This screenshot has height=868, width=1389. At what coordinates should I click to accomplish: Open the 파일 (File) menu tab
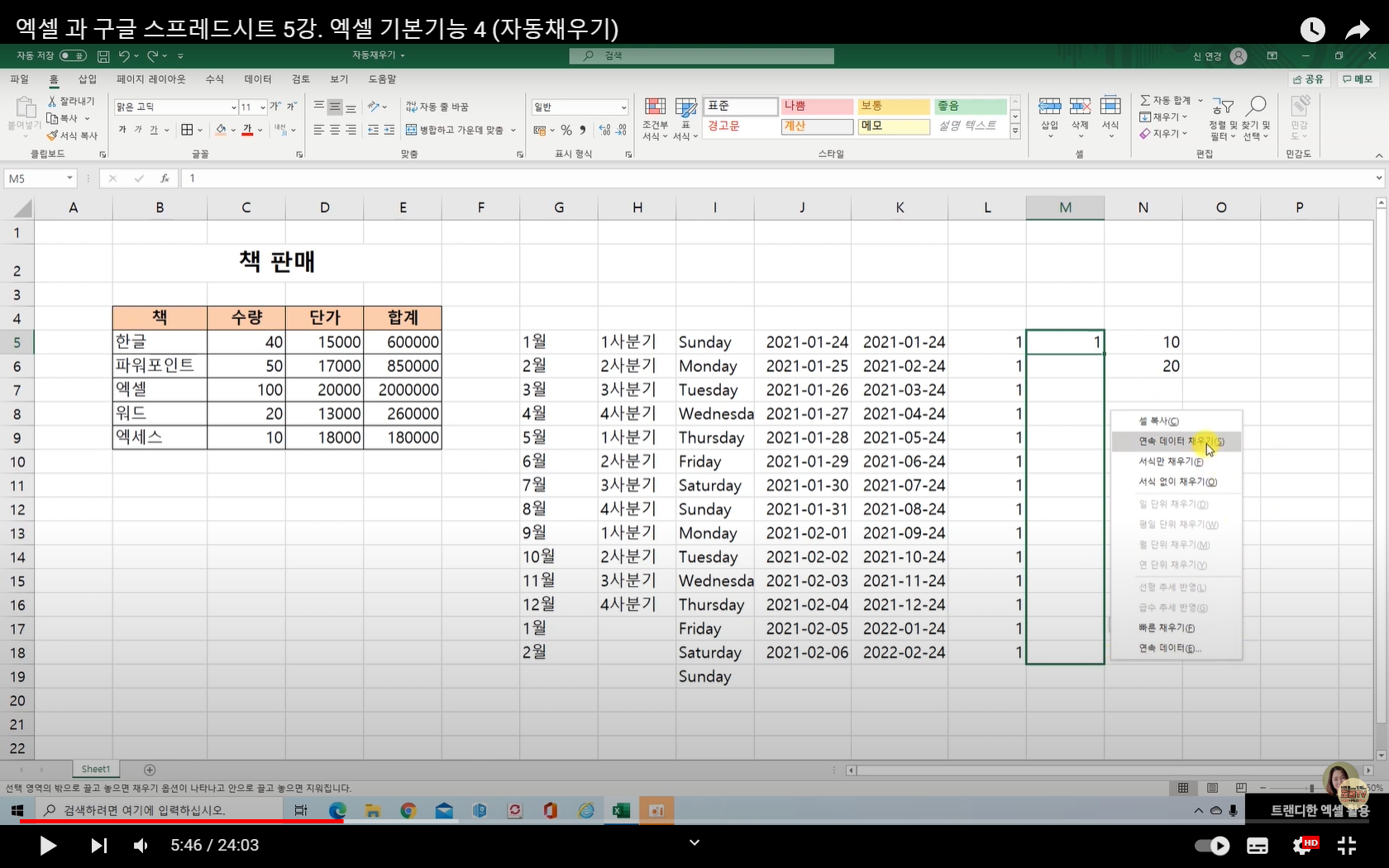pyautogui.click(x=19, y=79)
